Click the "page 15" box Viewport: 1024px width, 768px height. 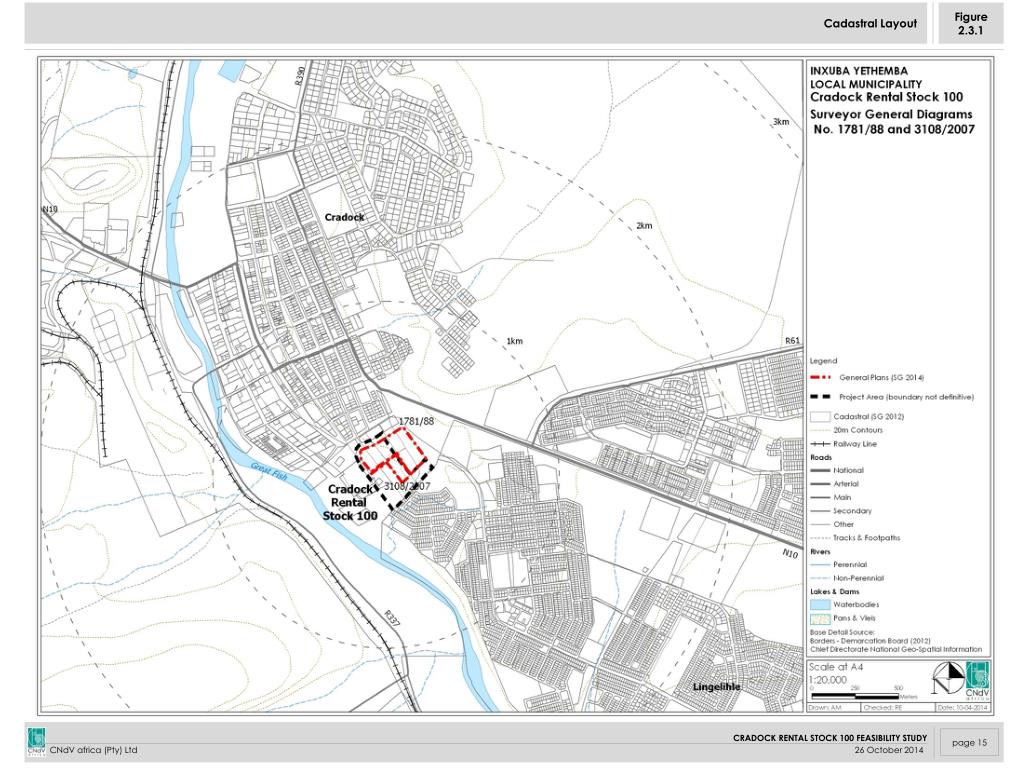pos(969,743)
